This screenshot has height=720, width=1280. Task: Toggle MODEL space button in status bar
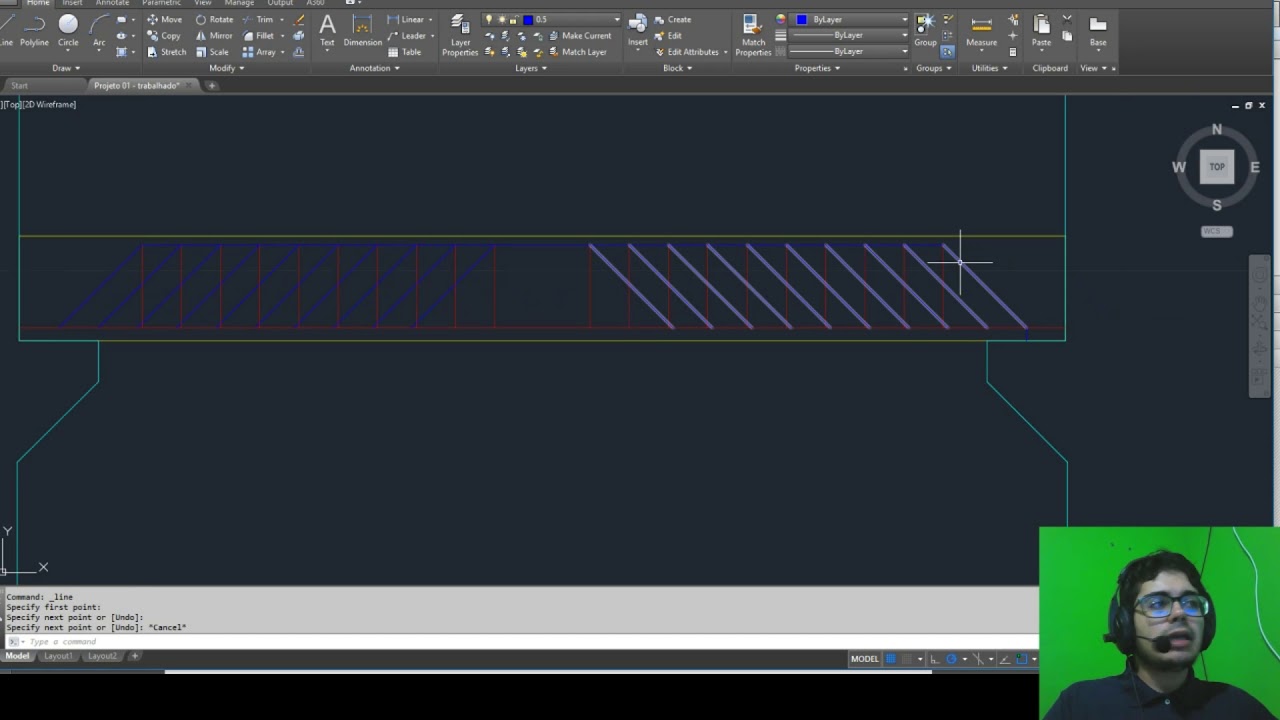pyautogui.click(x=864, y=659)
